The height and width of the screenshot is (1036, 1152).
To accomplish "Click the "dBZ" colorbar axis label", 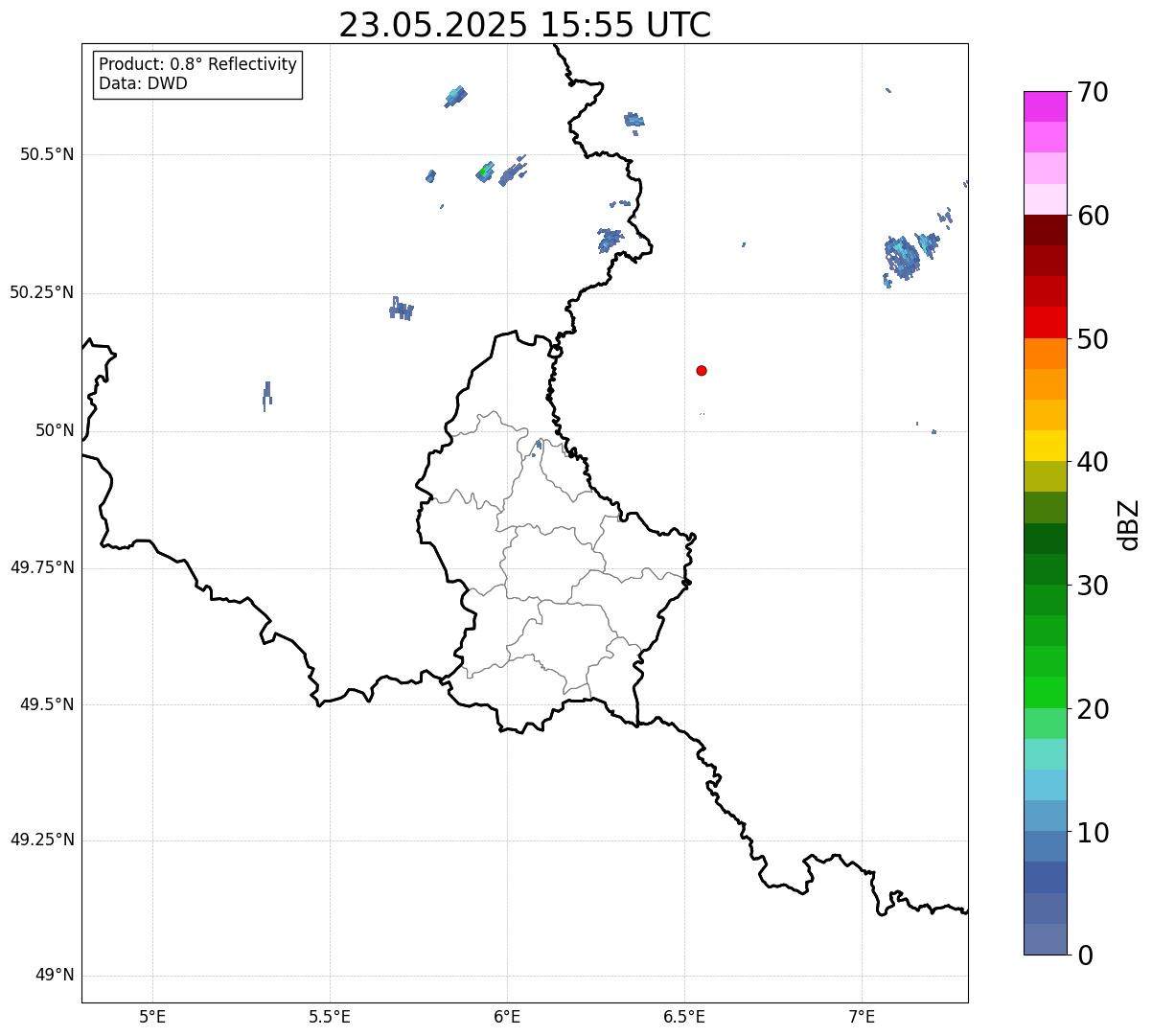I will [1129, 524].
